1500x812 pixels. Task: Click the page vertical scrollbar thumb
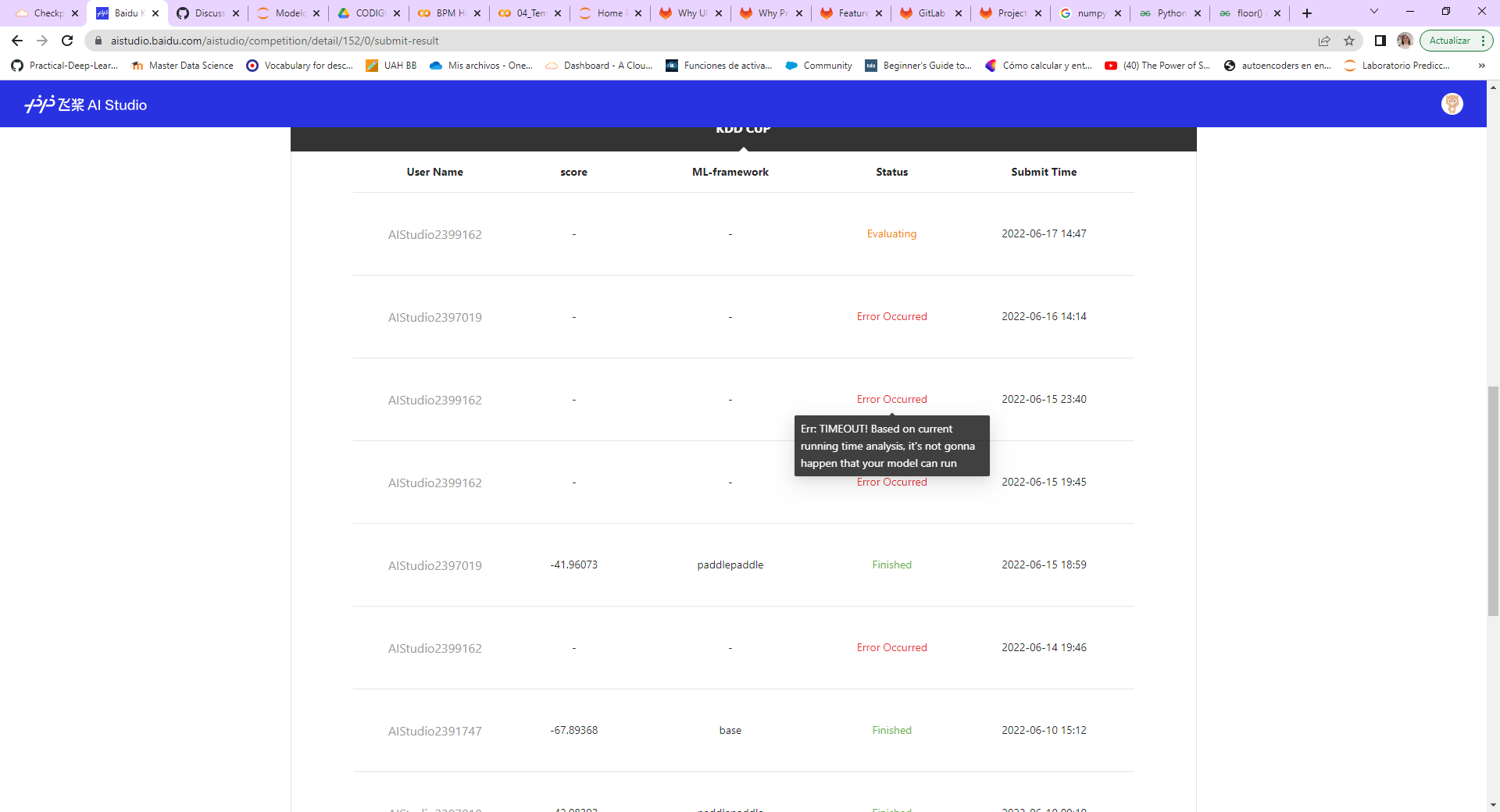click(x=1493, y=501)
